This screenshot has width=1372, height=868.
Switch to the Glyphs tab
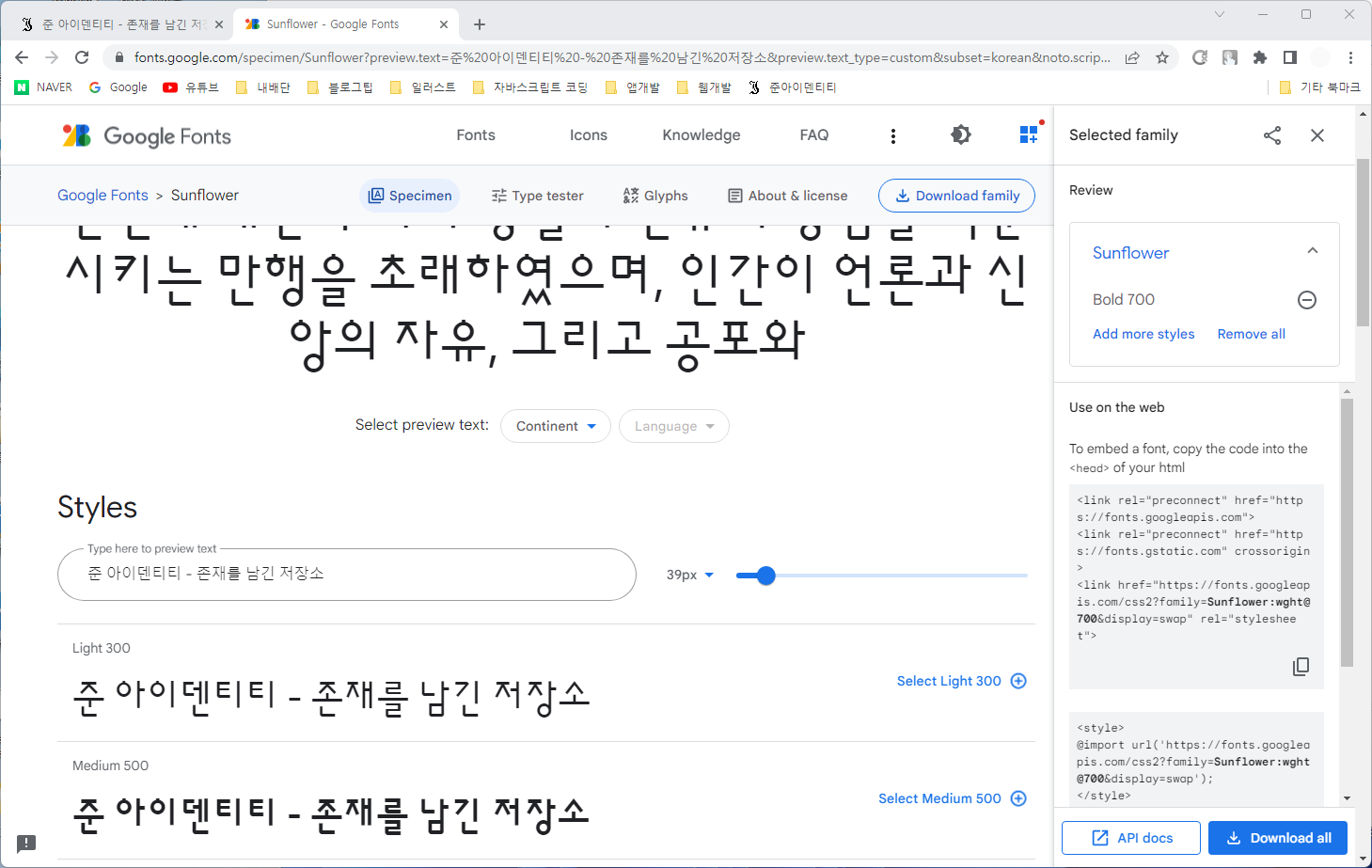[x=655, y=196]
